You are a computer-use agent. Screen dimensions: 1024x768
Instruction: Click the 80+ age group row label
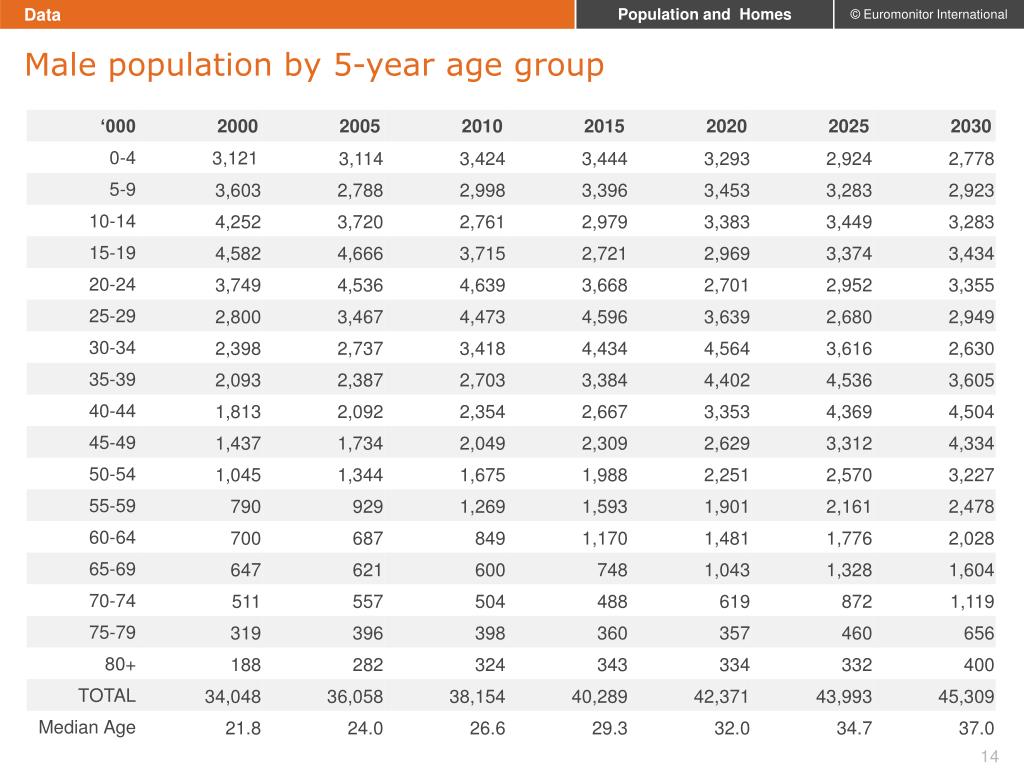tap(117, 664)
